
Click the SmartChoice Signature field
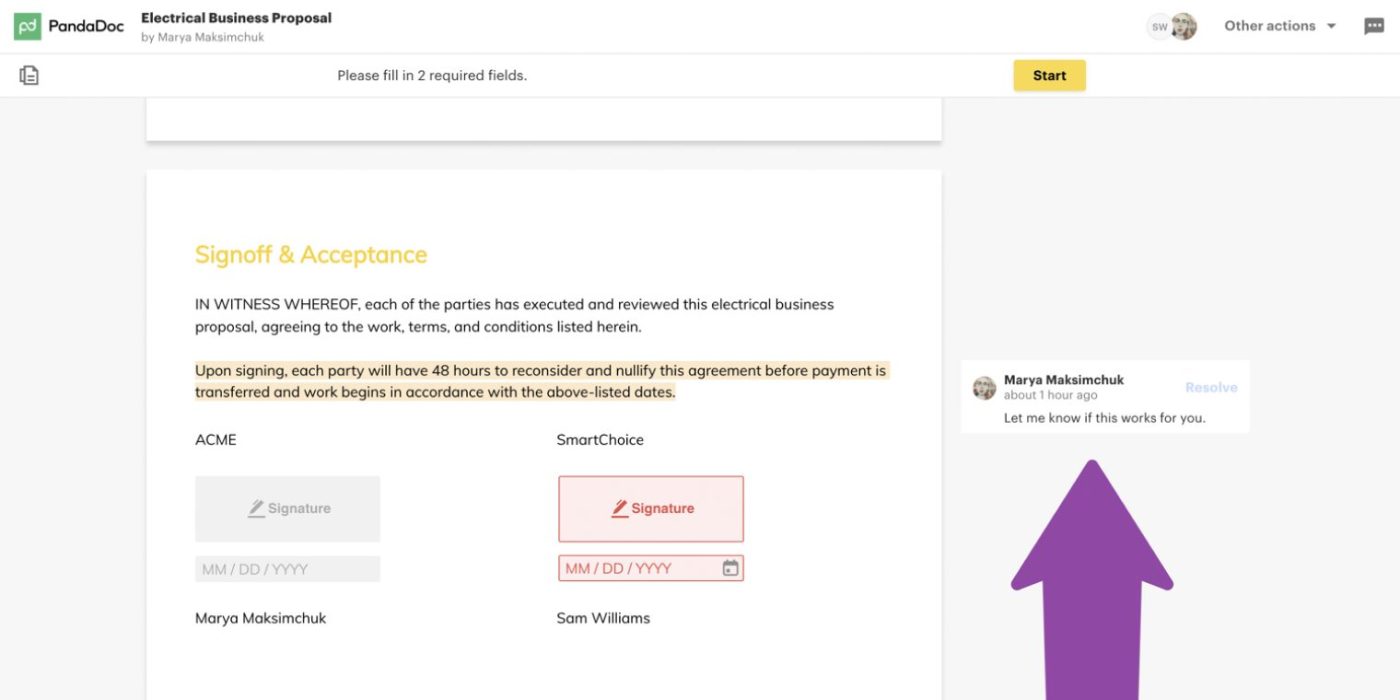click(x=651, y=508)
